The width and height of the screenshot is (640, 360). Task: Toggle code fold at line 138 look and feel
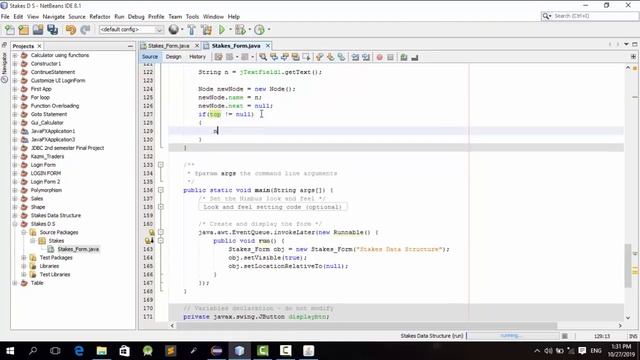click(x=161, y=207)
